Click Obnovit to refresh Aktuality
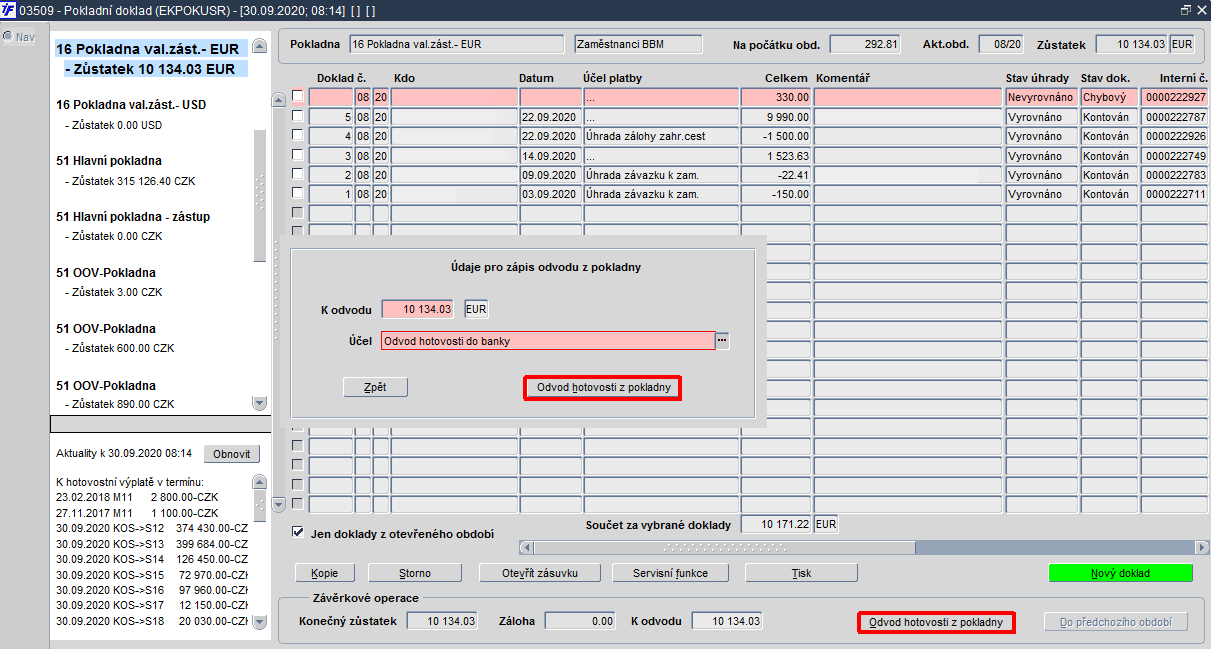1211x649 pixels. 232,454
